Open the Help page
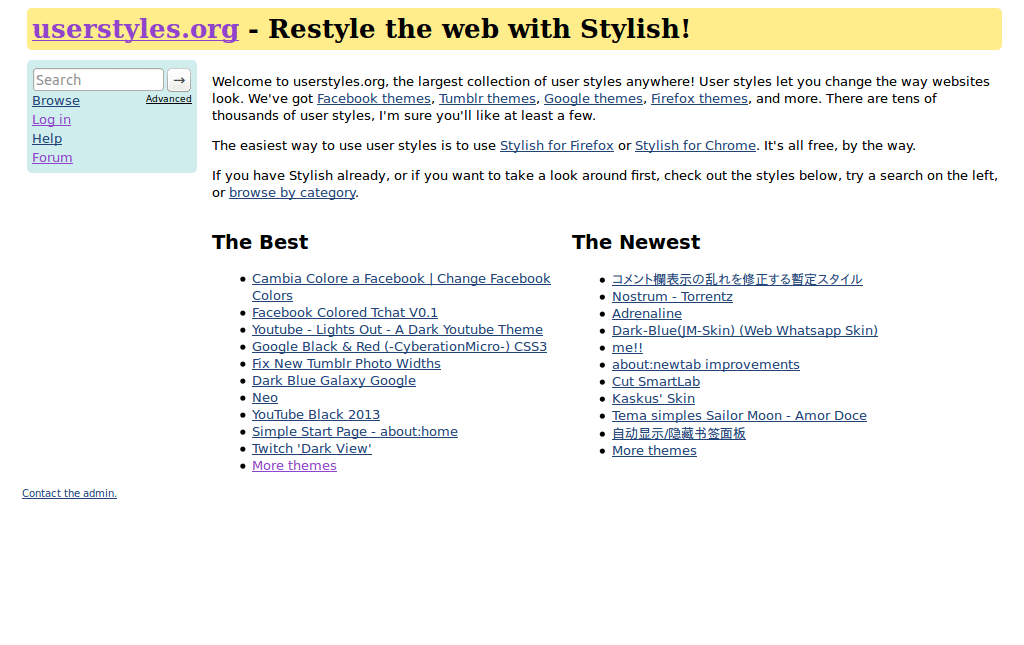 pyautogui.click(x=46, y=138)
